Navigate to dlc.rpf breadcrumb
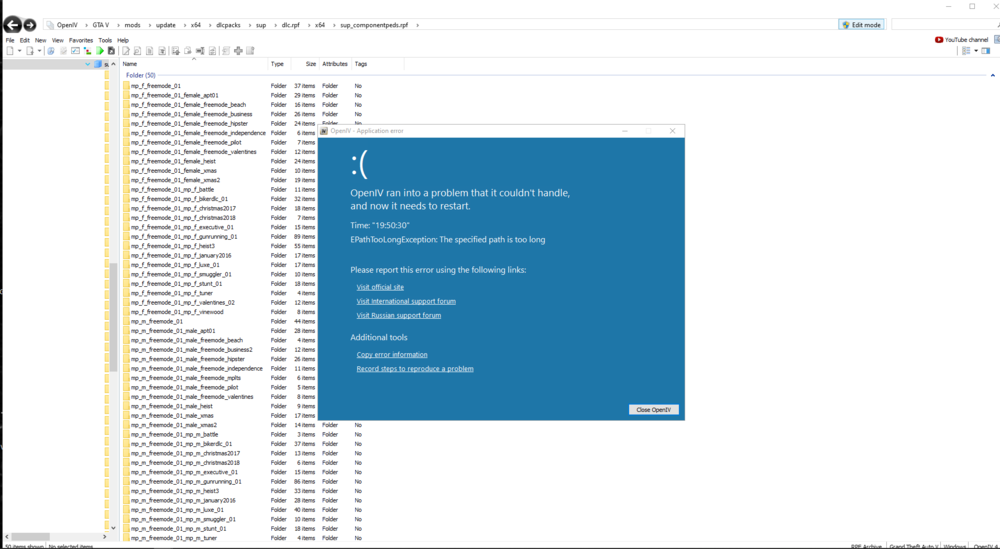 coord(290,26)
